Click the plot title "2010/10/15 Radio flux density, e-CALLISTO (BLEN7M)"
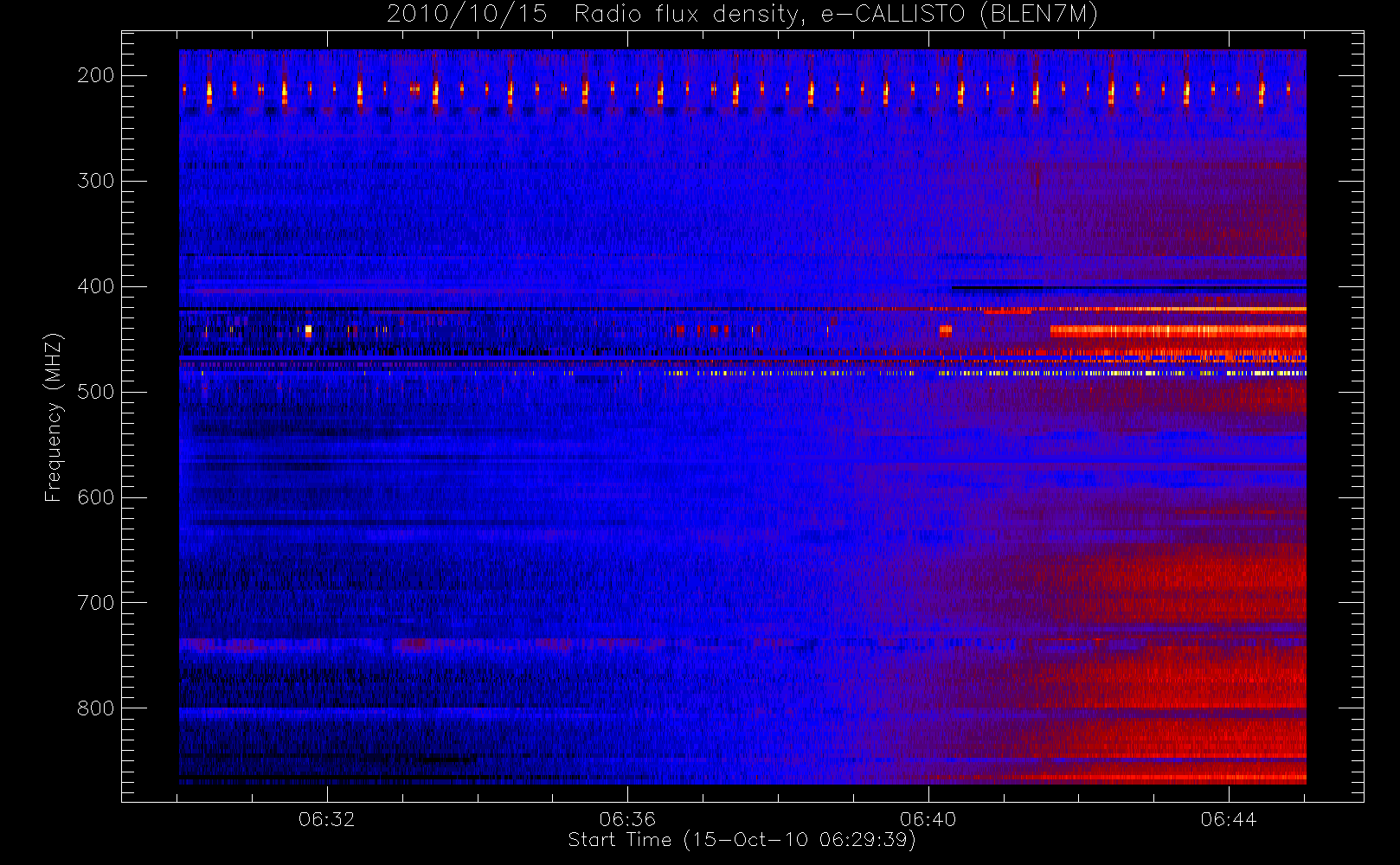1400x865 pixels. click(x=742, y=15)
